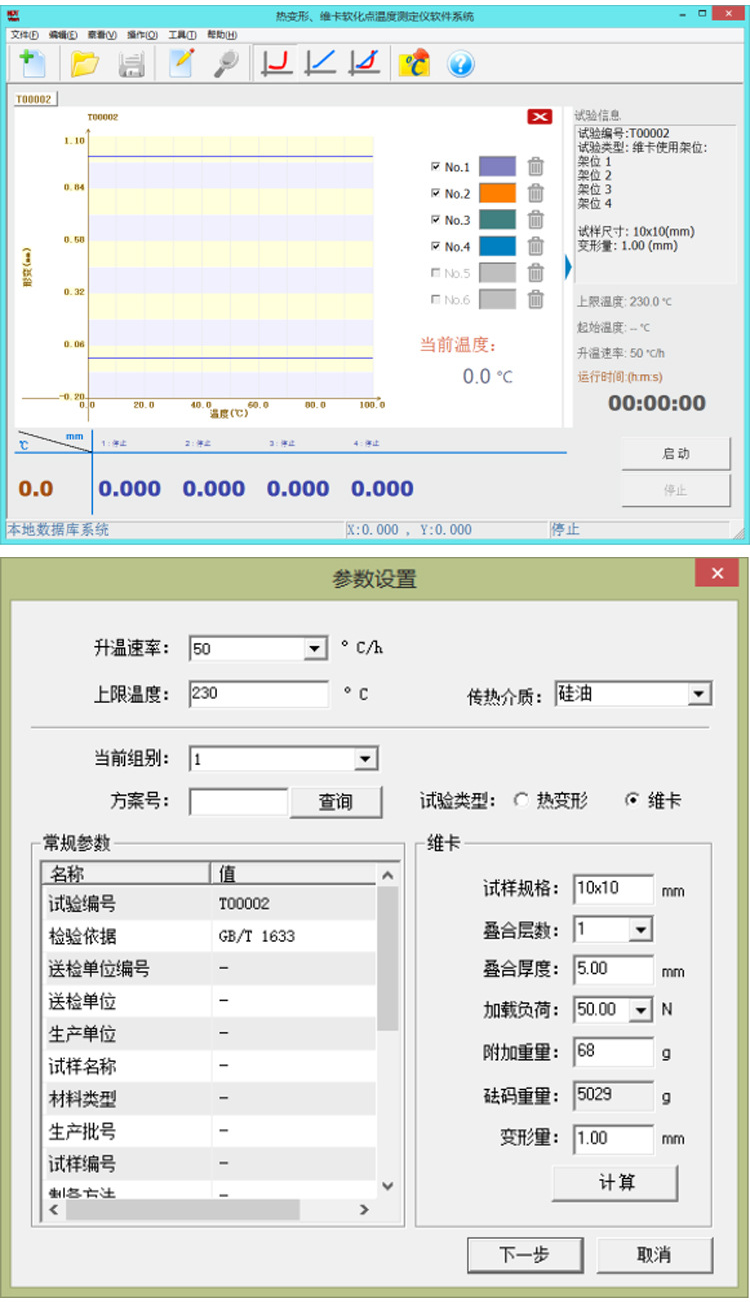Image resolution: width=750 pixels, height=1312 pixels.
Task: Click the 下一步 next button
Action: point(524,1255)
